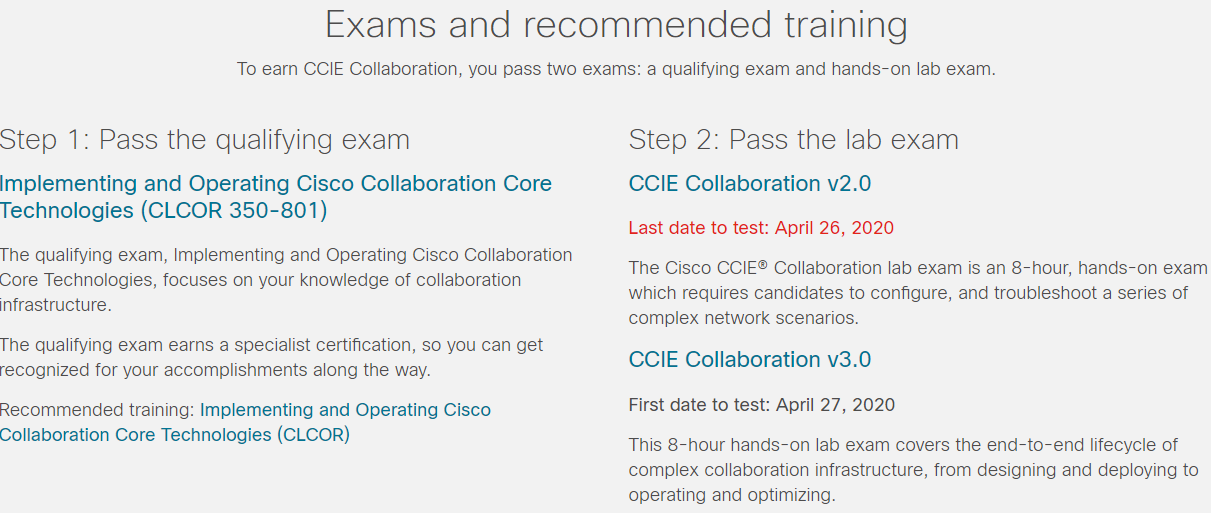Click the sentence starting 'This 8-hour hands-on lab exam'
The width and height of the screenshot is (1211, 513).
pyautogui.click(x=913, y=470)
